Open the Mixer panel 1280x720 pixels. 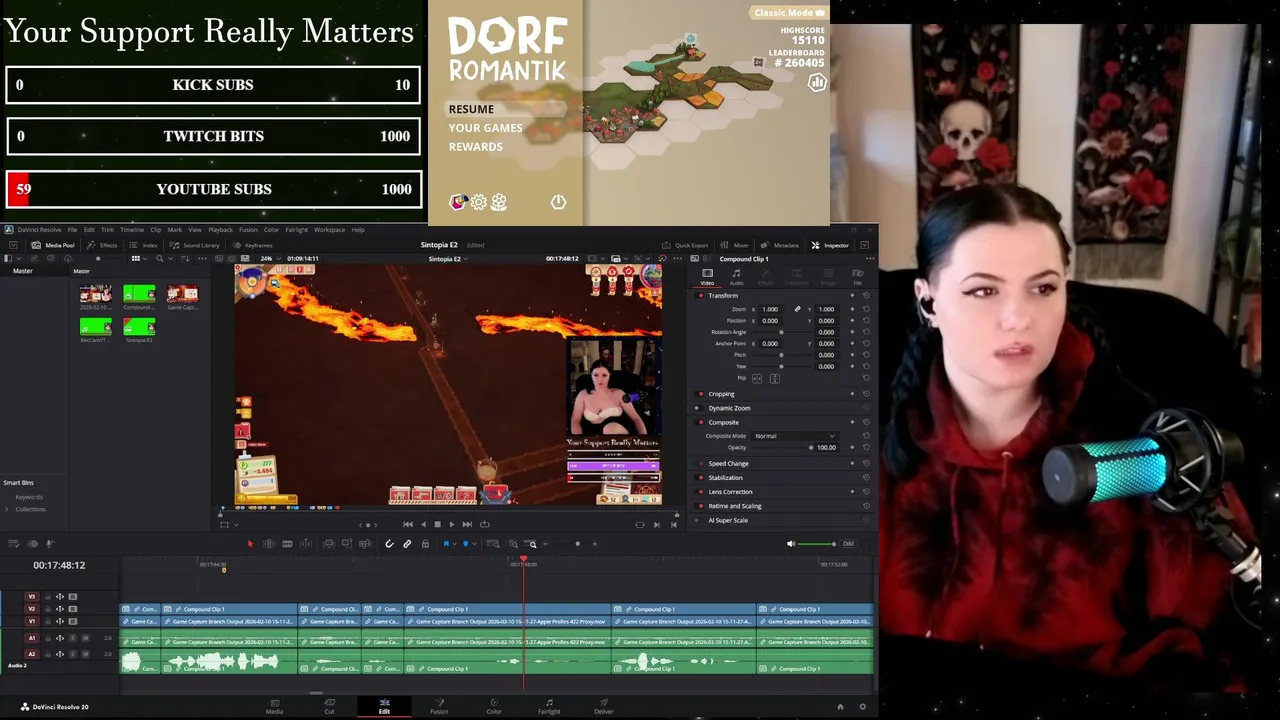coord(735,245)
